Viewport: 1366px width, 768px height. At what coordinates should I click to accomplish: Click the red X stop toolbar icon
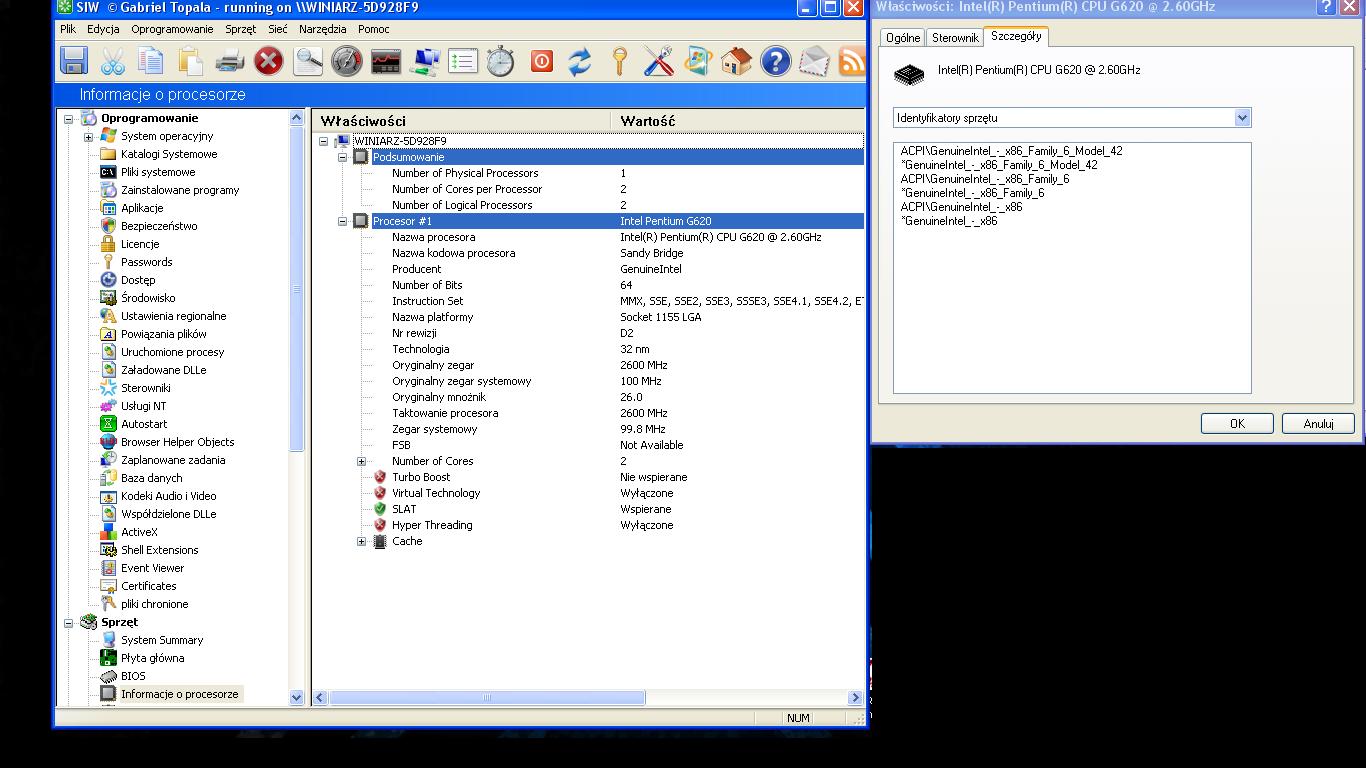pos(268,62)
